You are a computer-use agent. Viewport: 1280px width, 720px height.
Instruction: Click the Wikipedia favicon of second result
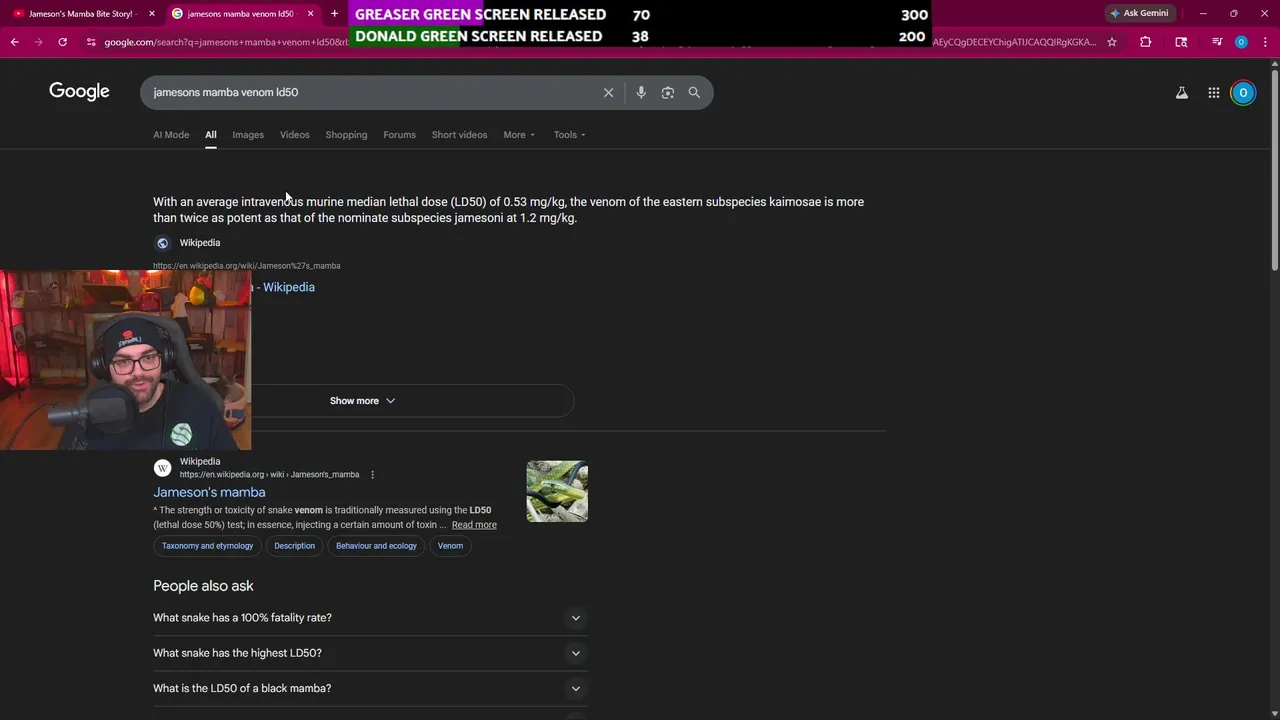pos(163,468)
